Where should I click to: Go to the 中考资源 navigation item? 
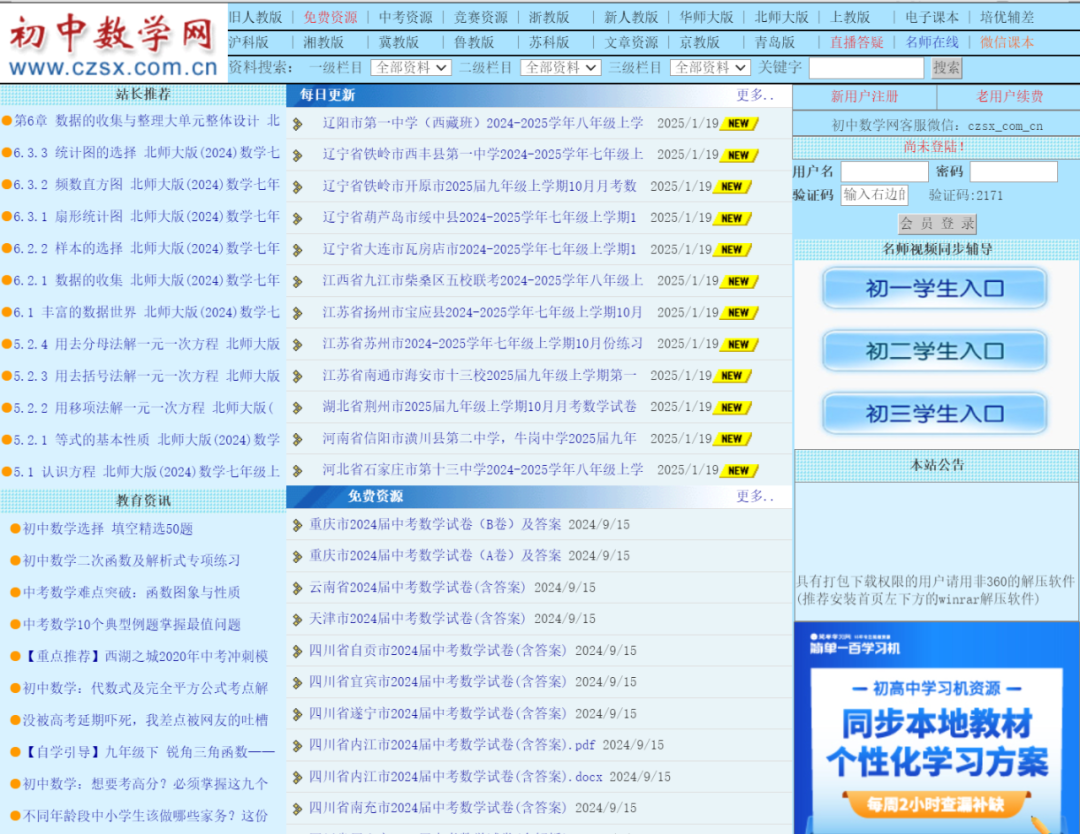(x=406, y=17)
